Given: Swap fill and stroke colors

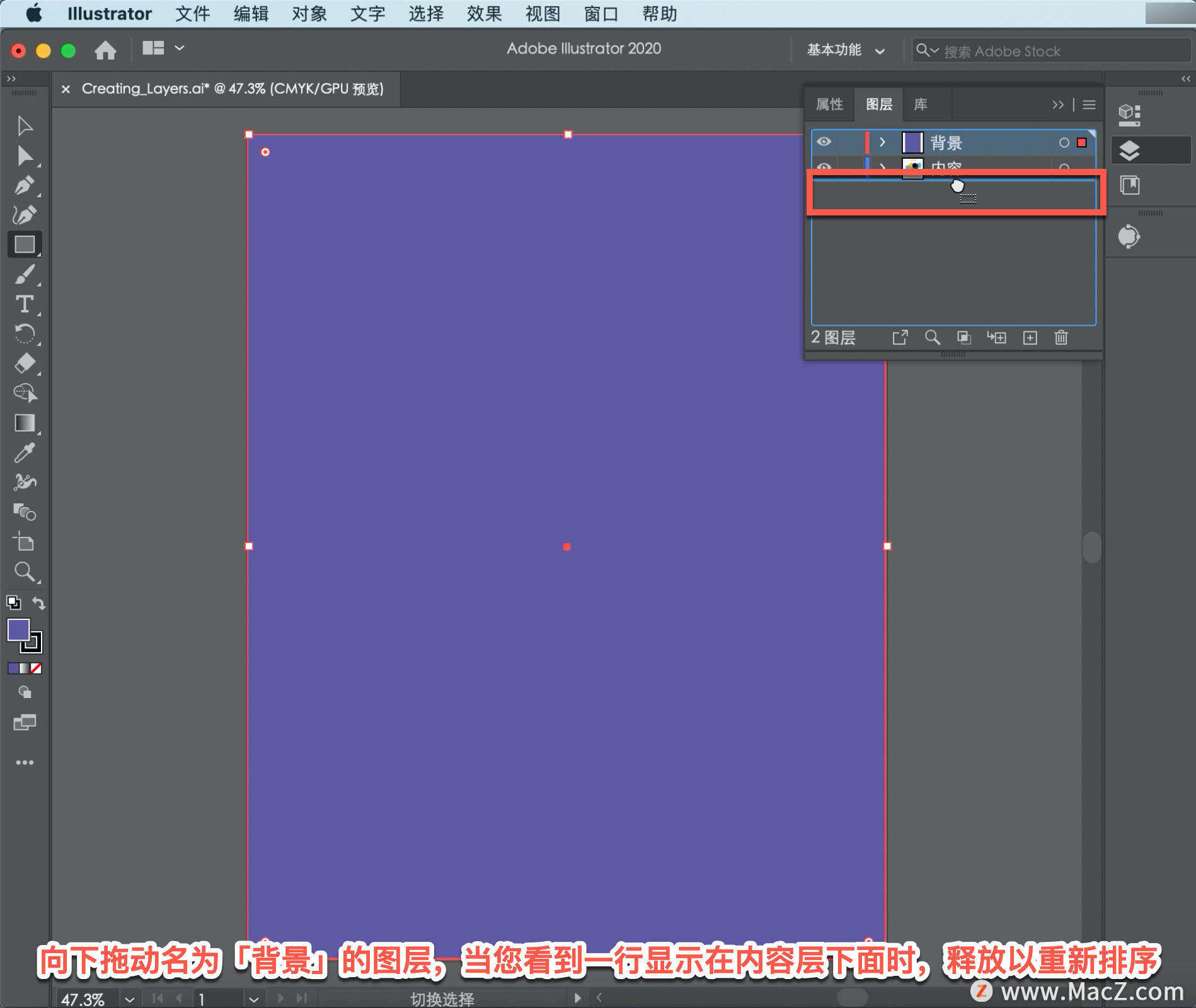Looking at the screenshot, I should click(38, 603).
